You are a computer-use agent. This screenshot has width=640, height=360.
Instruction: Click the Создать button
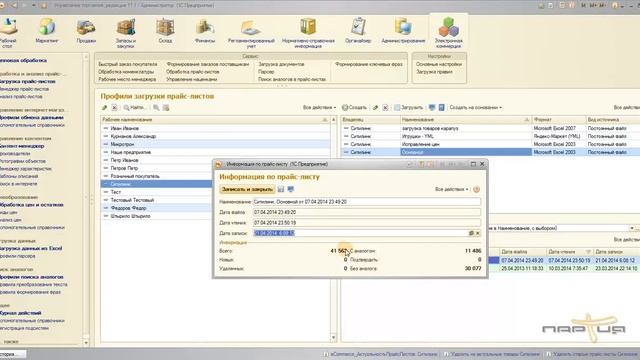click(x=354, y=107)
